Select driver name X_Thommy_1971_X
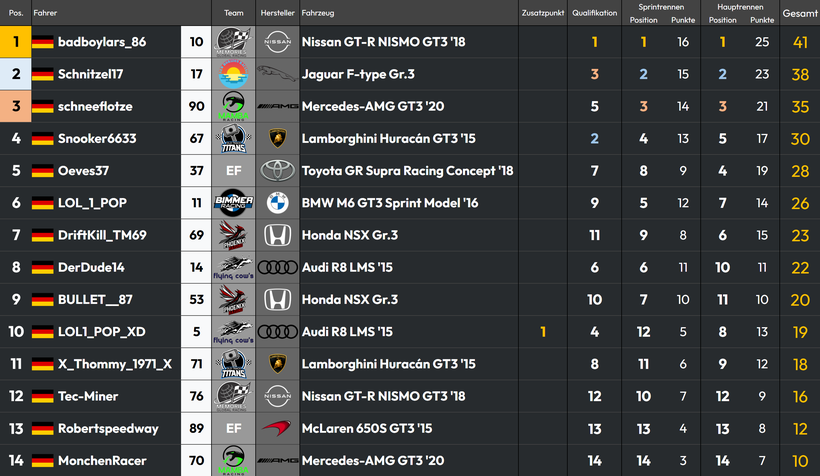The height and width of the screenshot is (476, 820). [115, 364]
